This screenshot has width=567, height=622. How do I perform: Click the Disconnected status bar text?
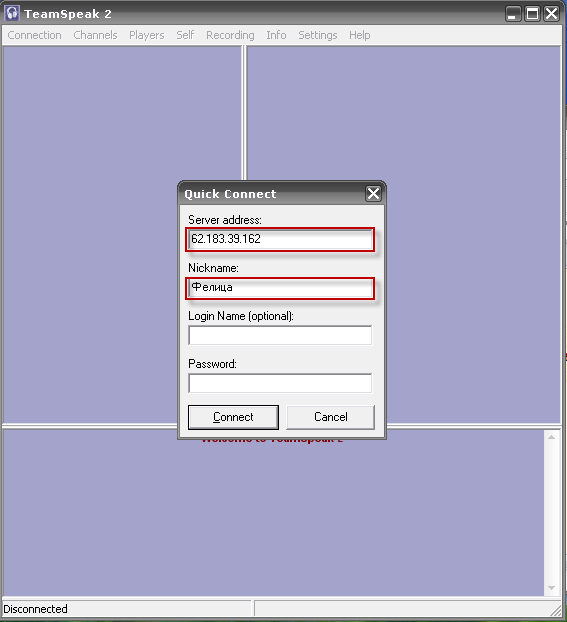[x=35, y=609]
